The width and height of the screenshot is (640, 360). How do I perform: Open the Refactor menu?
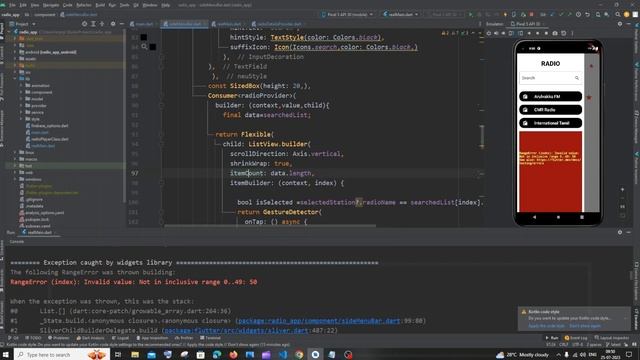coord(84,5)
